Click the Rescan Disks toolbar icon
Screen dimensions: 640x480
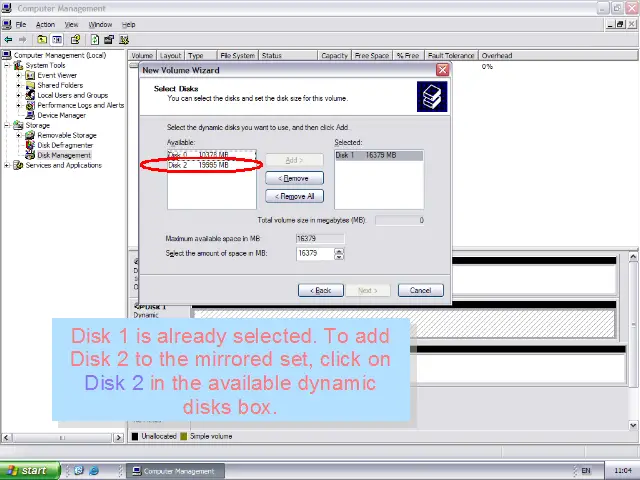point(109,40)
